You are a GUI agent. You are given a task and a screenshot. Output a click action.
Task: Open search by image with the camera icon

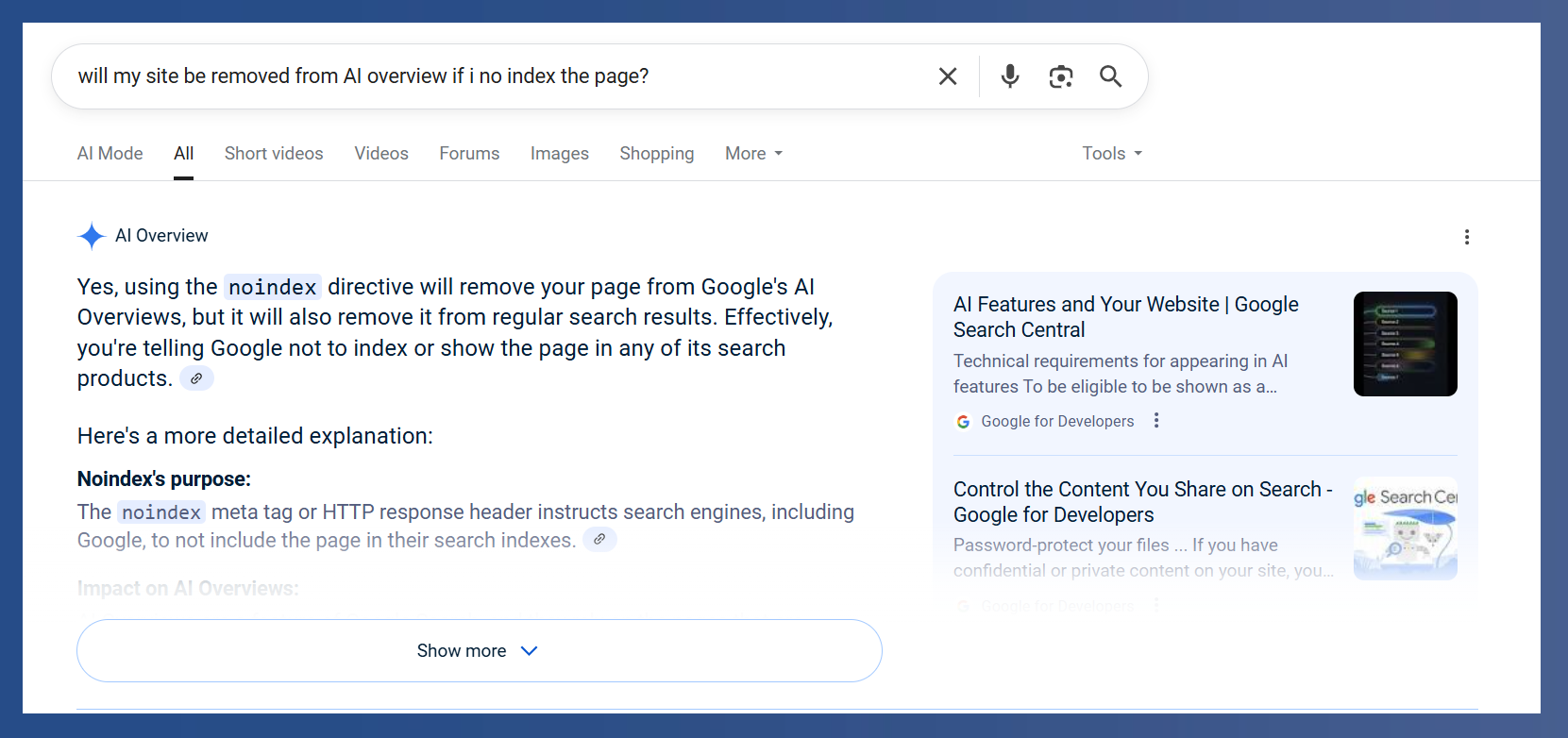tap(1061, 76)
